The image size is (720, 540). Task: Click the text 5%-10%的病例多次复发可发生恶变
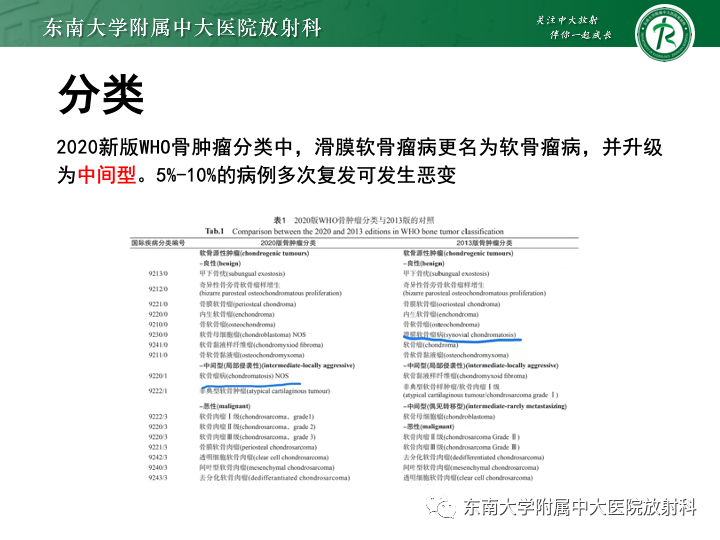click(306, 175)
